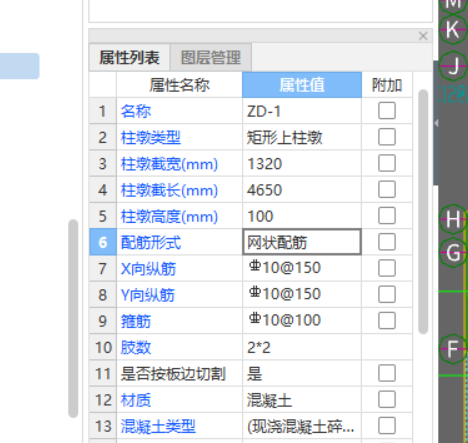Open the 配筋形式 value 网状配筋
This screenshot has width=468, height=443.
coord(302,242)
